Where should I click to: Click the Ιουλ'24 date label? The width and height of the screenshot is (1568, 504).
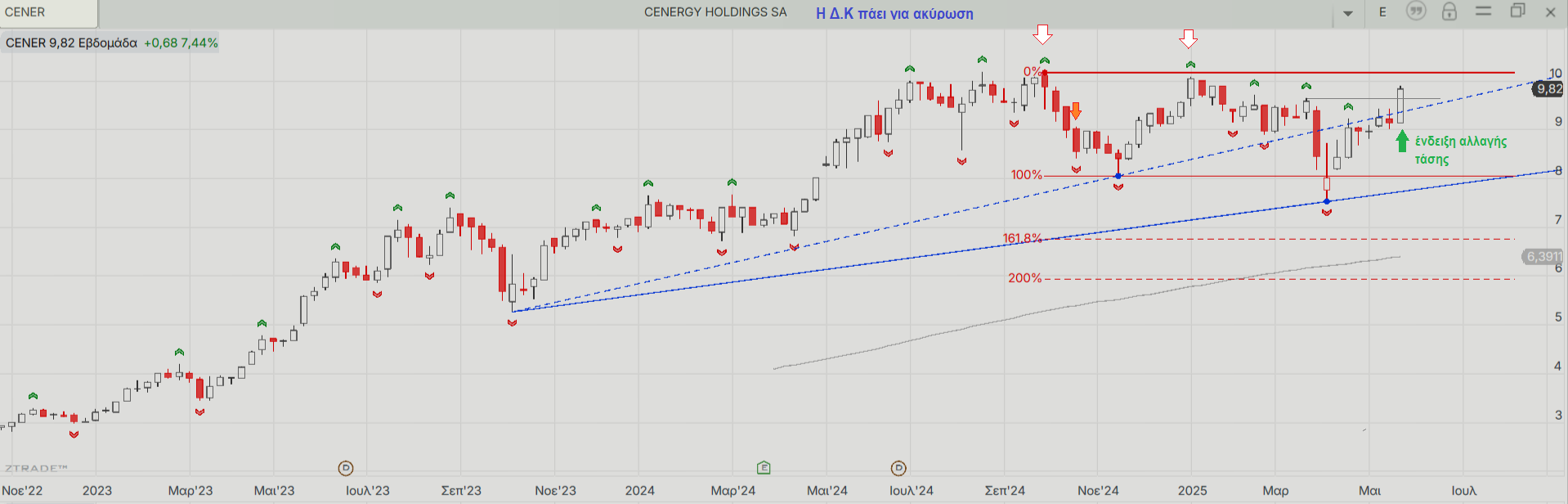click(x=912, y=491)
